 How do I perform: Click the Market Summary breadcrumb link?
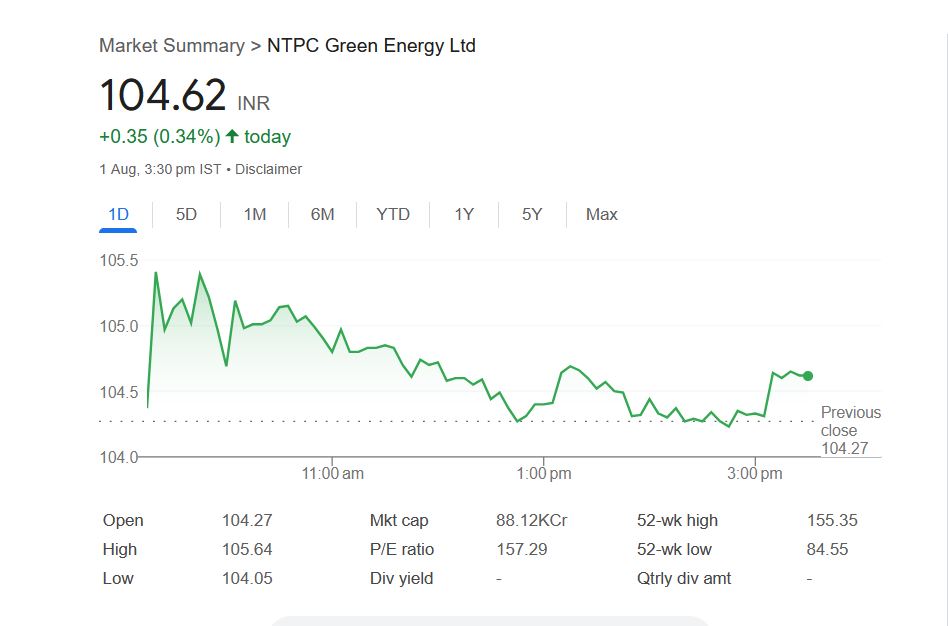click(171, 46)
